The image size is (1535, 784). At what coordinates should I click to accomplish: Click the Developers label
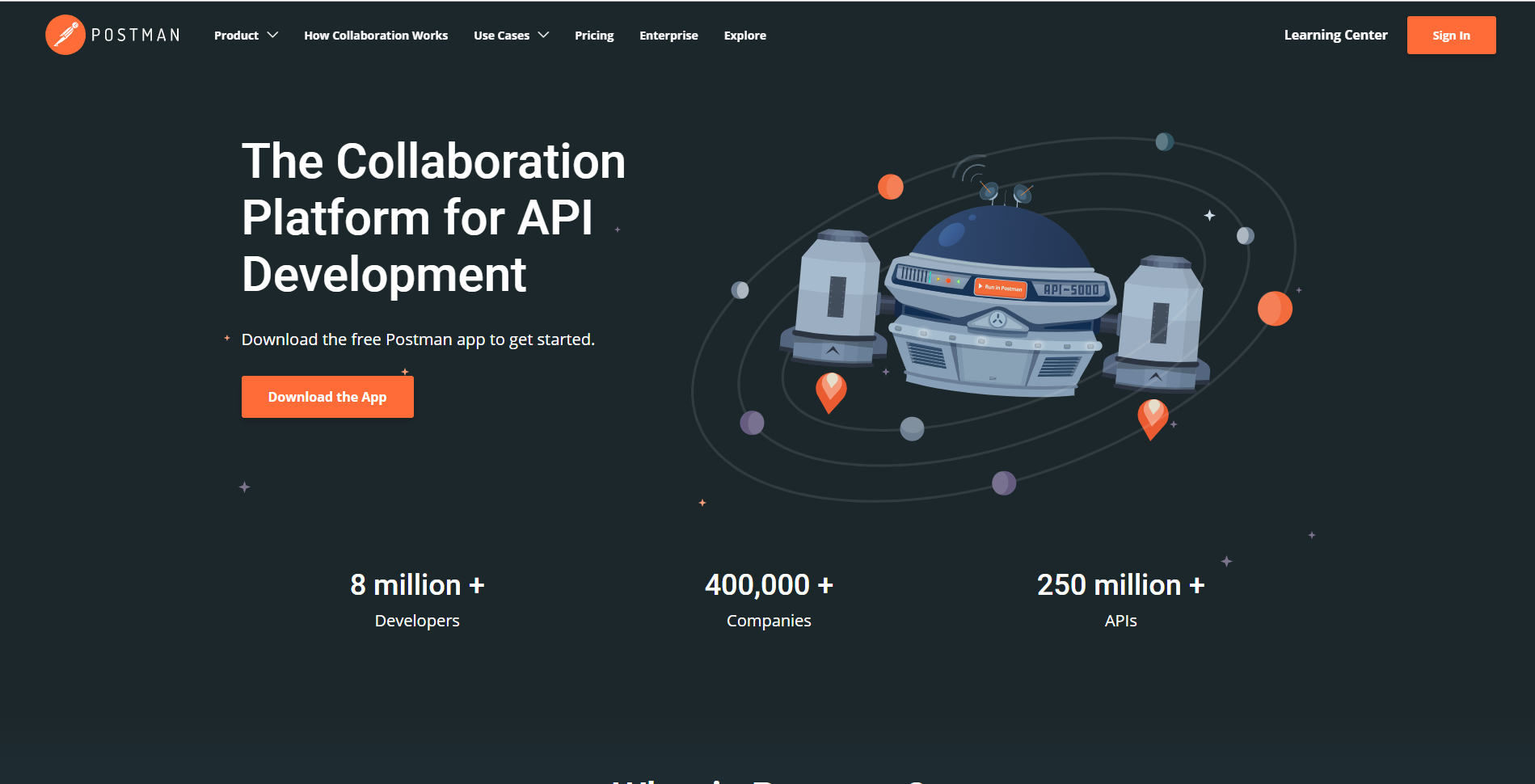pyautogui.click(x=417, y=621)
